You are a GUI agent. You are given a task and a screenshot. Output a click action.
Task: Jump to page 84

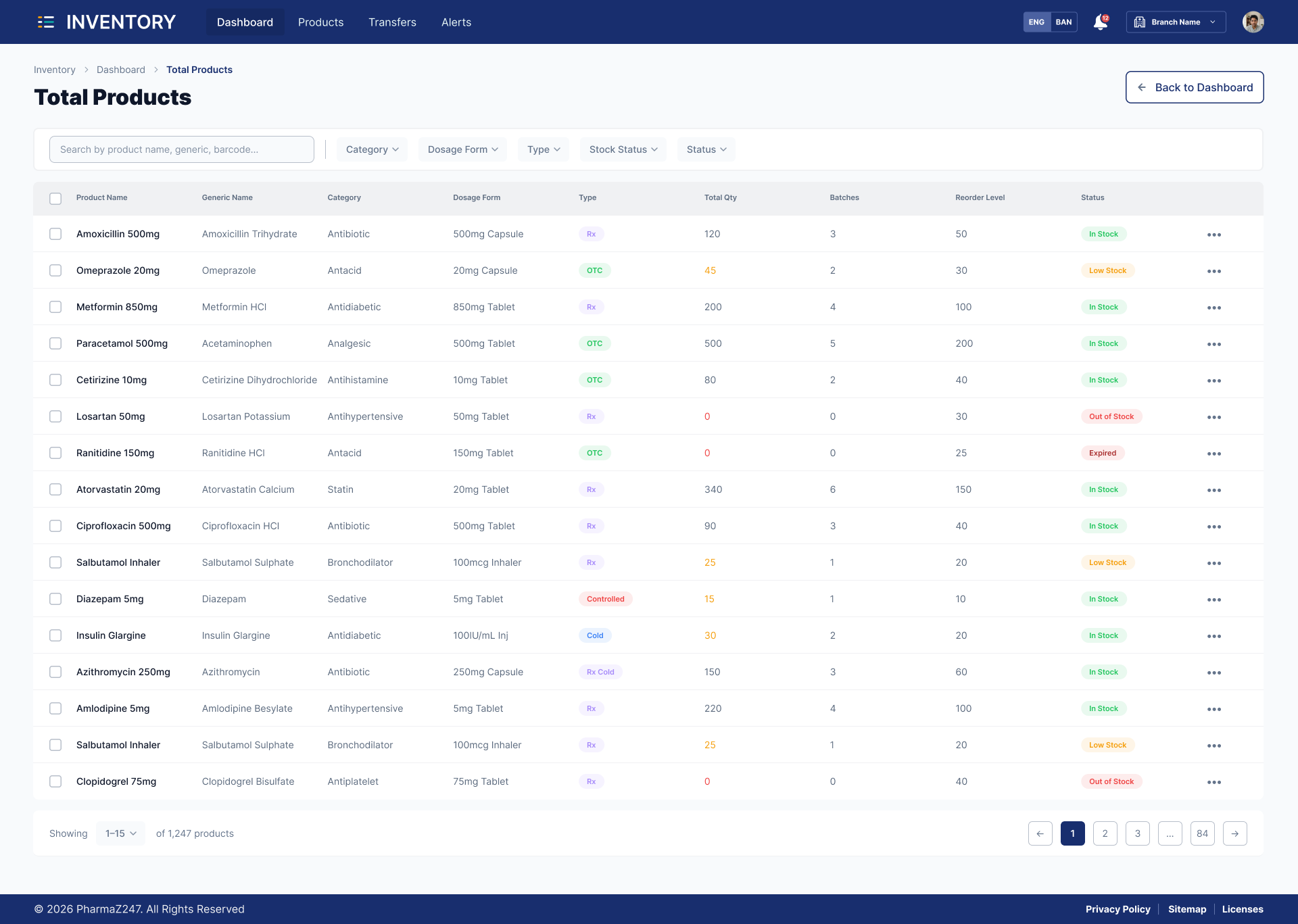point(1202,833)
